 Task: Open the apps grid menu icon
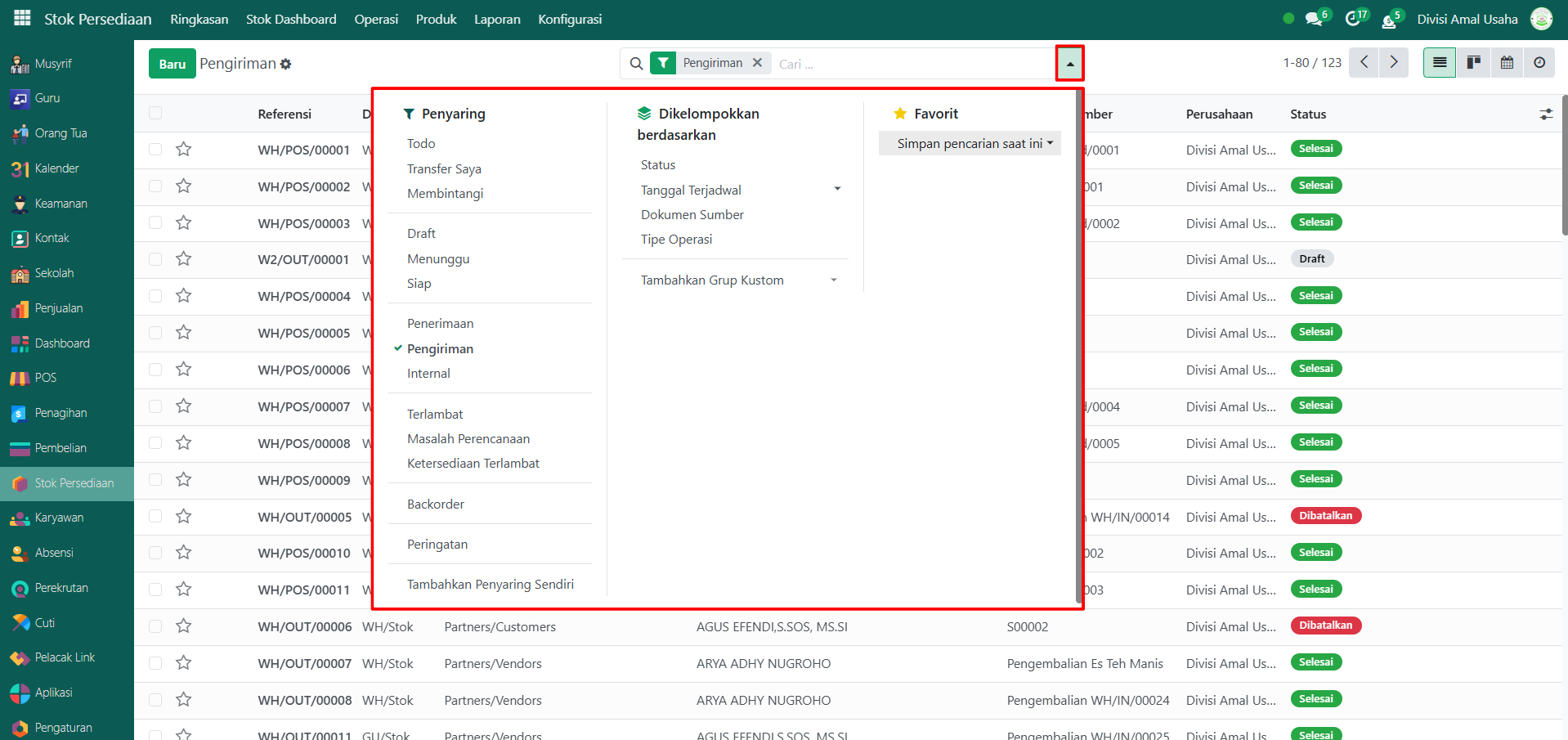tap(22, 18)
